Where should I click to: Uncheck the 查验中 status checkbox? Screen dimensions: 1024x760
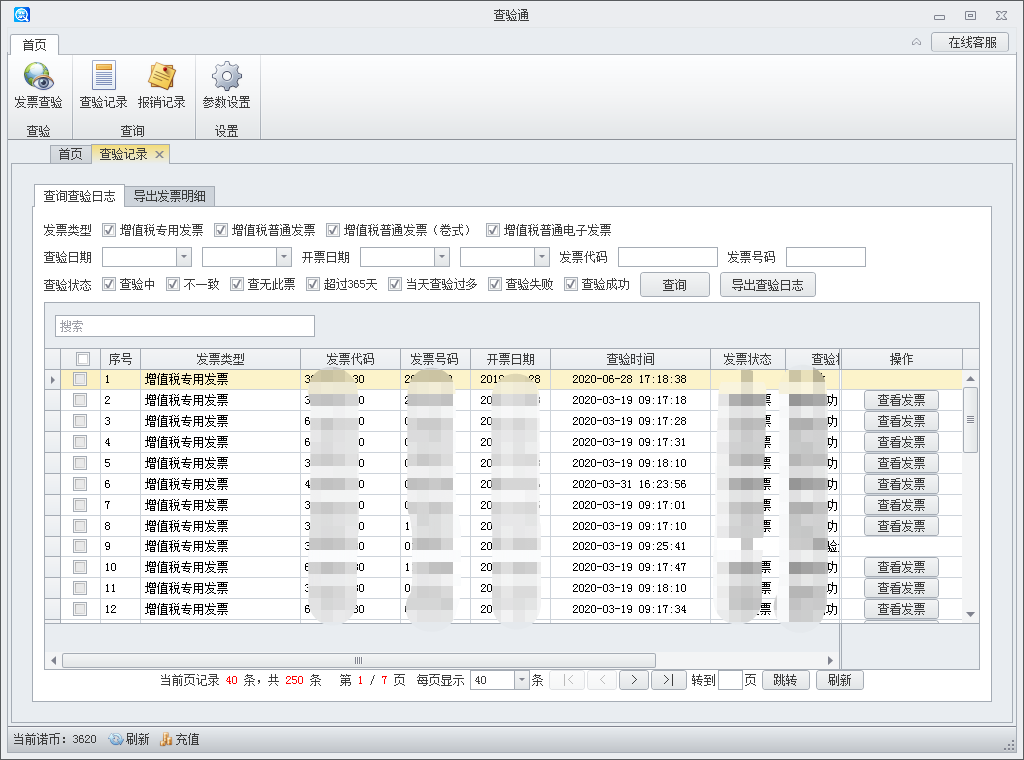click(x=109, y=284)
